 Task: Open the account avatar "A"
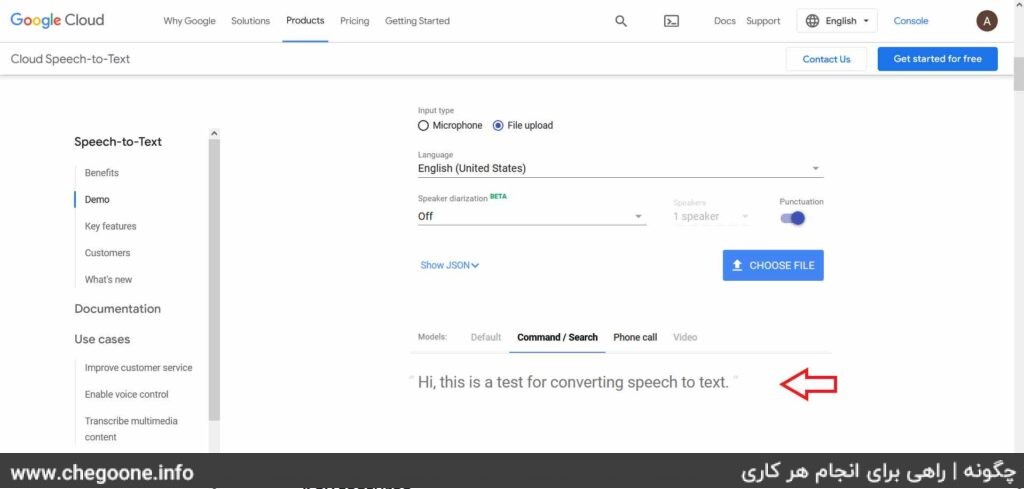(987, 21)
